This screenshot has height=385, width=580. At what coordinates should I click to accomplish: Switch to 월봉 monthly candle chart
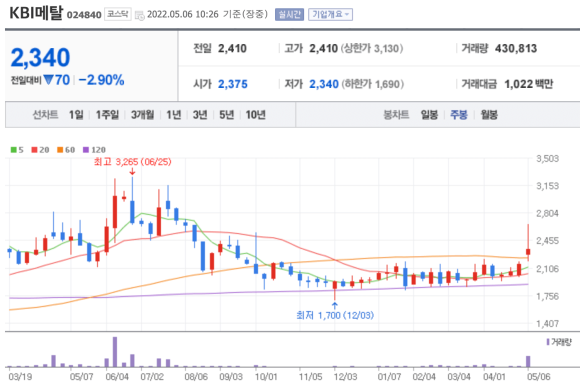tap(489, 115)
